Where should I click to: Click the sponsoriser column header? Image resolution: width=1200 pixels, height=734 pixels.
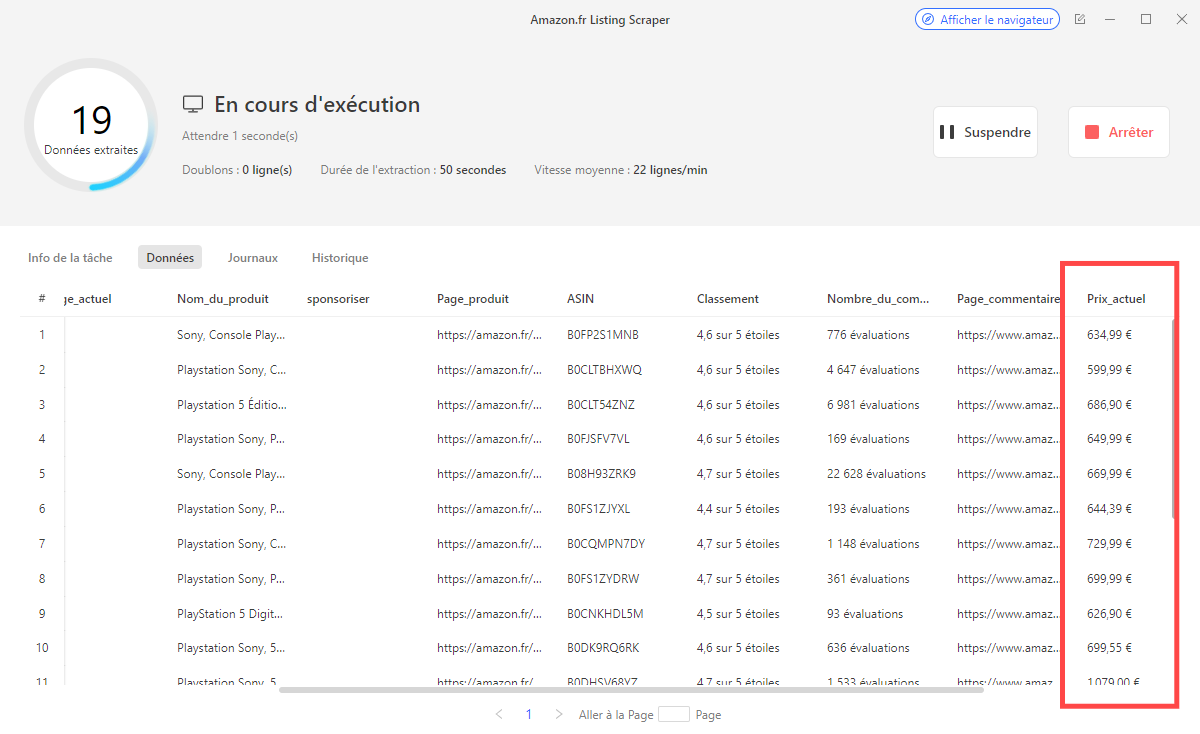(338, 298)
